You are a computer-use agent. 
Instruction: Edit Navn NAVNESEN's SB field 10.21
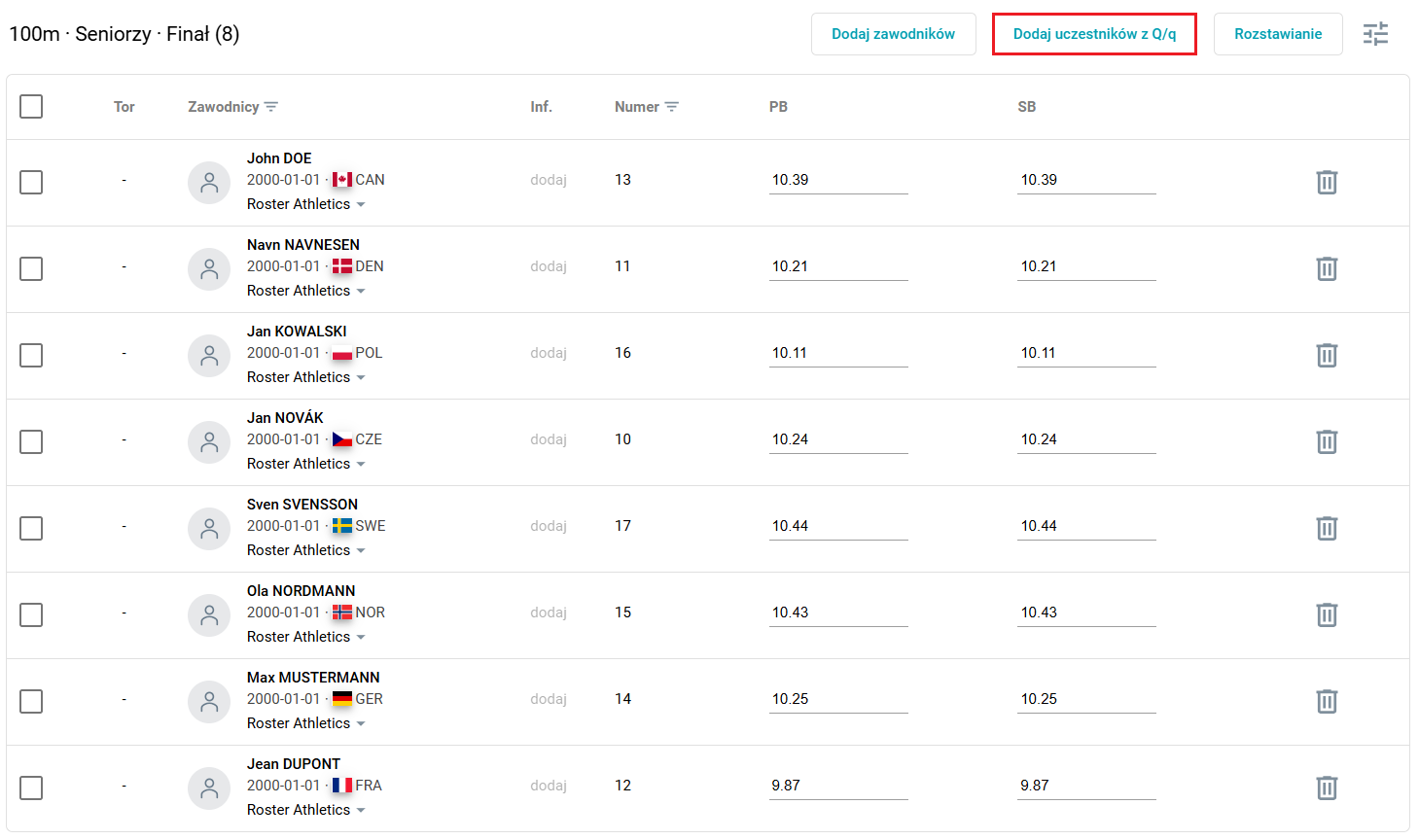click(x=1086, y=266)
